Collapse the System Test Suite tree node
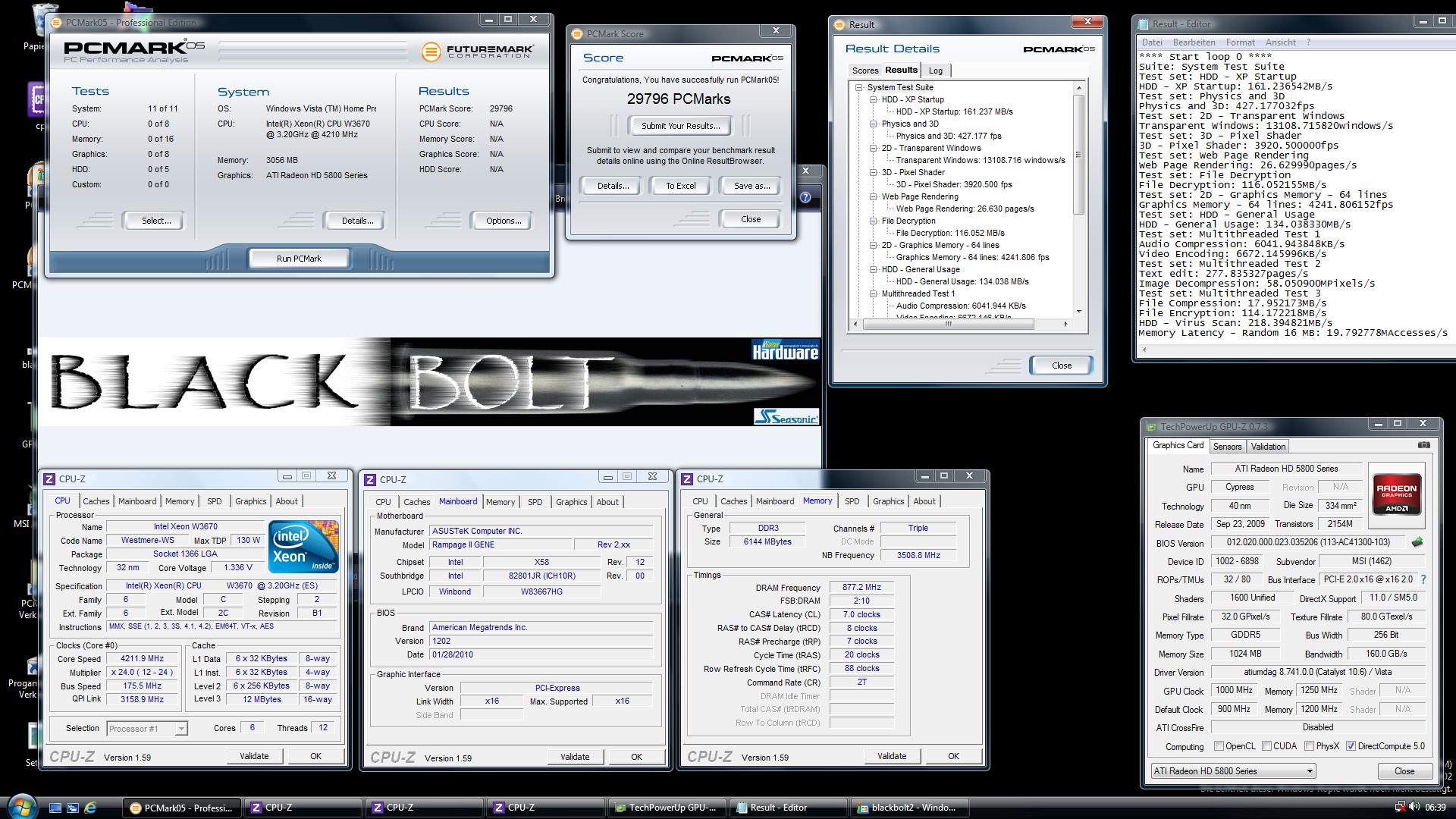The width and height of the screenshot is (1456, 819). 859,87
